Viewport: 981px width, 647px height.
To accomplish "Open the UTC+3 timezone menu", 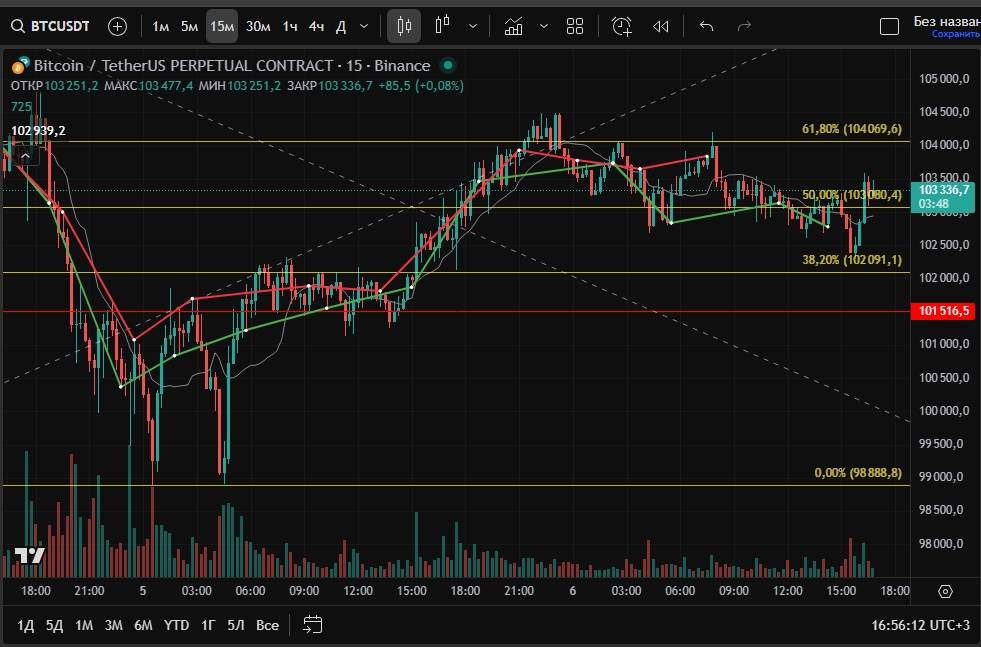I will tap(920, 625).
